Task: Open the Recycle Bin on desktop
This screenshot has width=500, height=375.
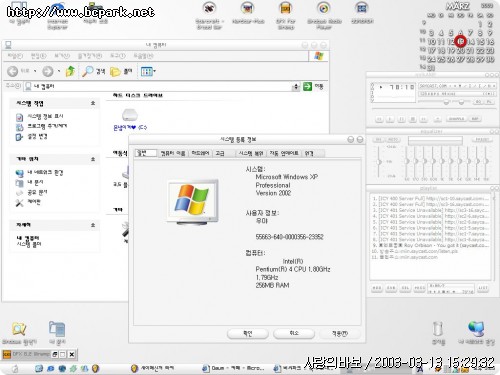Action: [x=438, y=332]
